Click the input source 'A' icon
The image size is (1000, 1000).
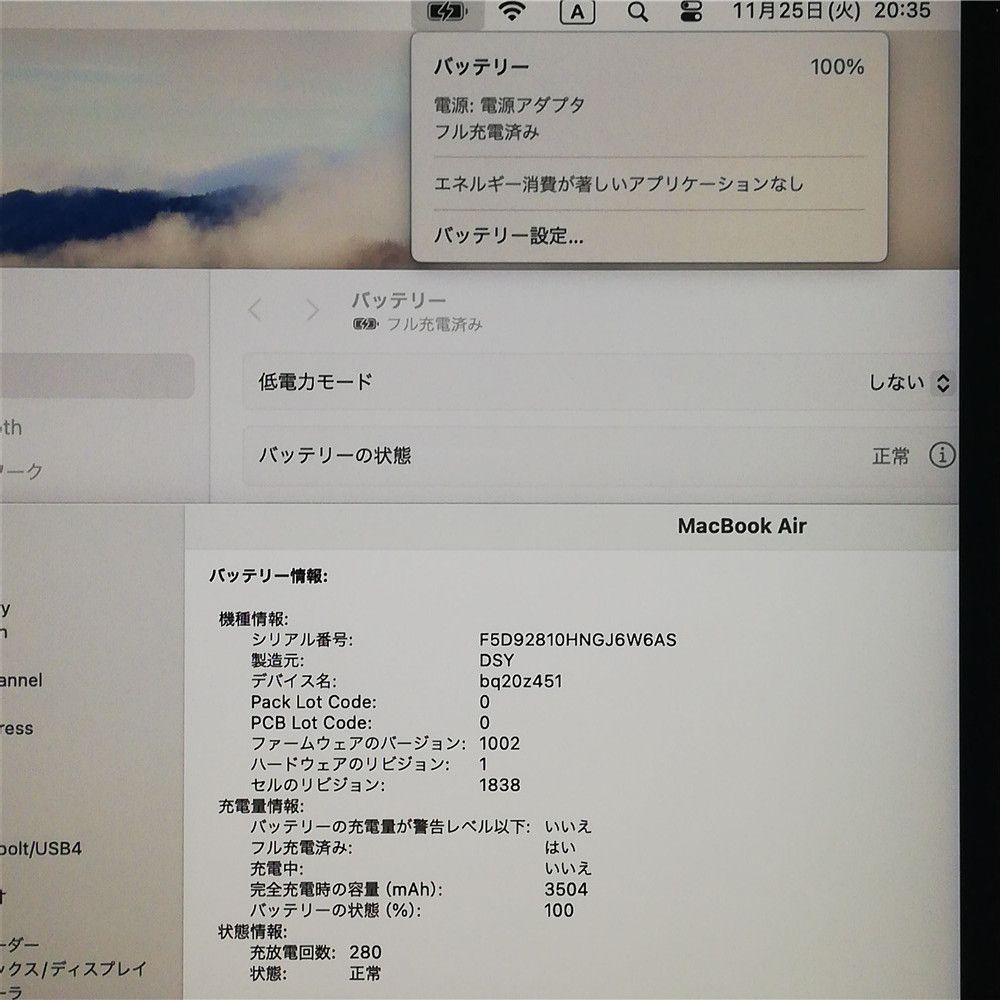[578, 12]
